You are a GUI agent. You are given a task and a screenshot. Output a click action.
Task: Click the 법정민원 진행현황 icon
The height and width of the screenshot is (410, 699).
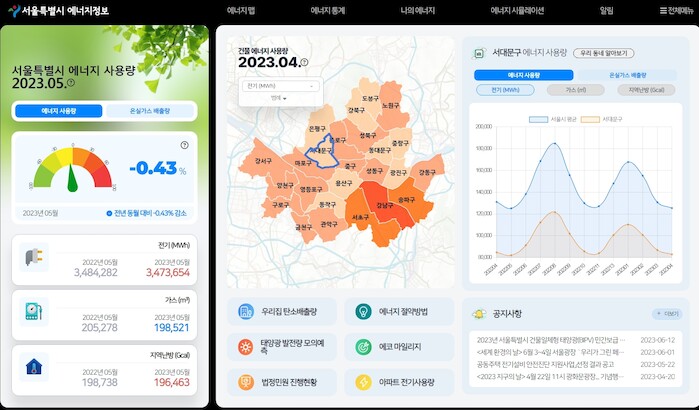click(246, 382)
